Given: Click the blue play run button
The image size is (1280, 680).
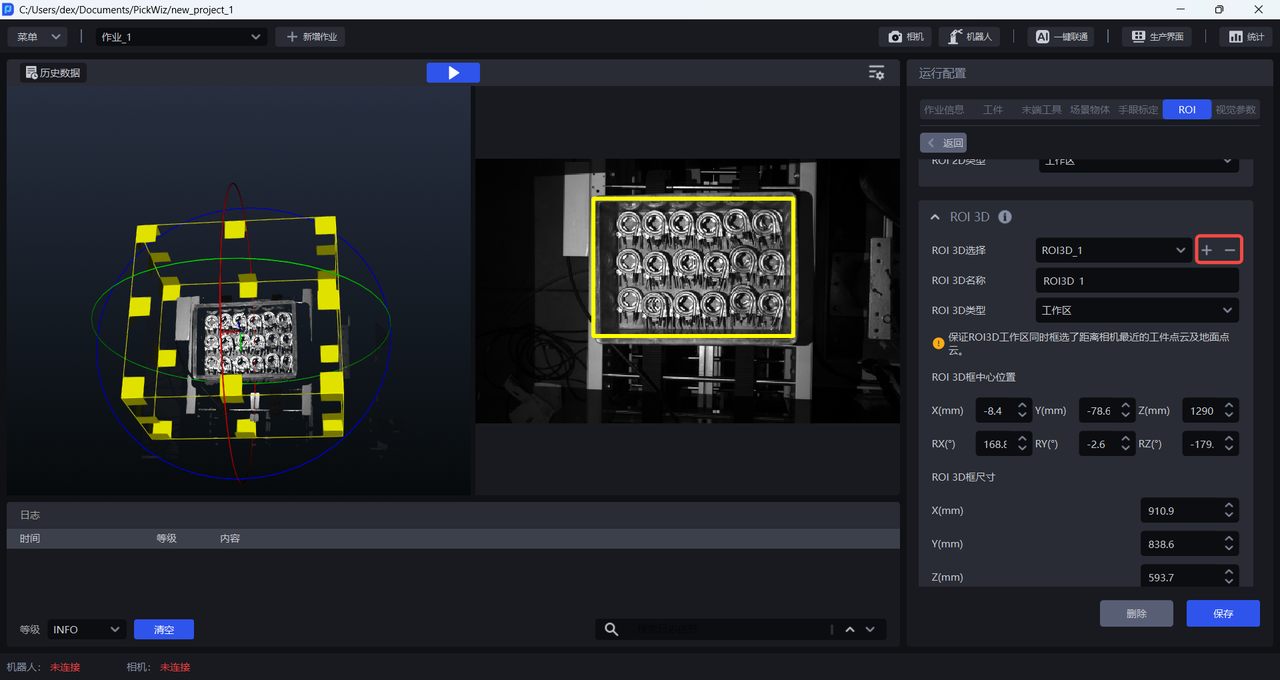Looking at the screenshot, I should [x=453, y=73].
